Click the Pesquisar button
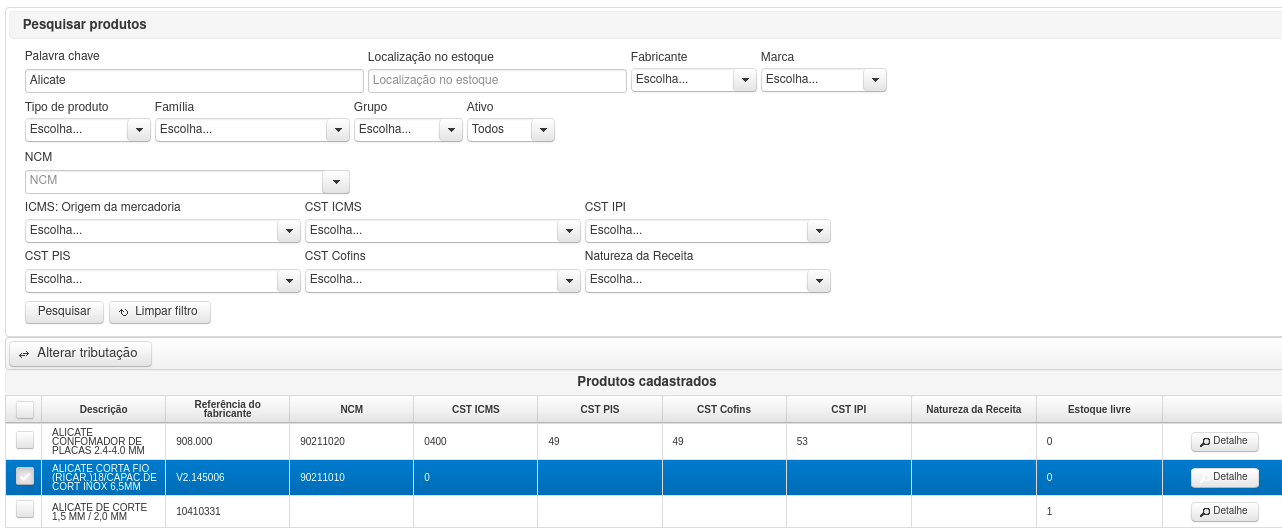The image size is (1282, 530). coord(64,312)
